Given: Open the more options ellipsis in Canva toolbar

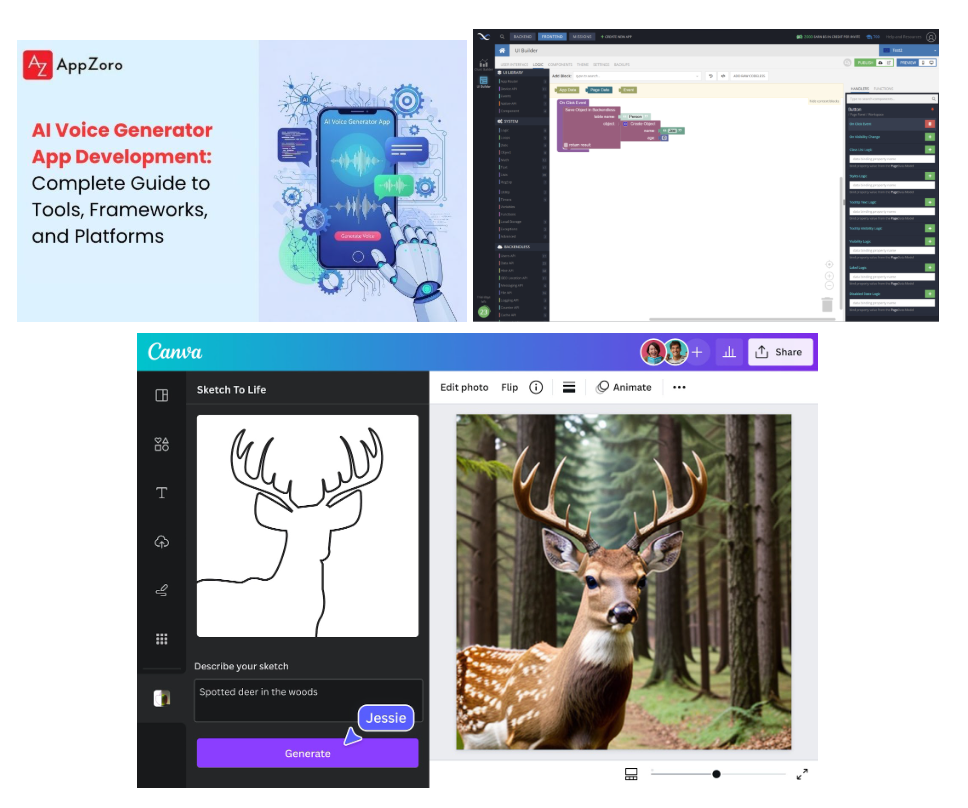Looking at the screenshot, I should (679, 387).
